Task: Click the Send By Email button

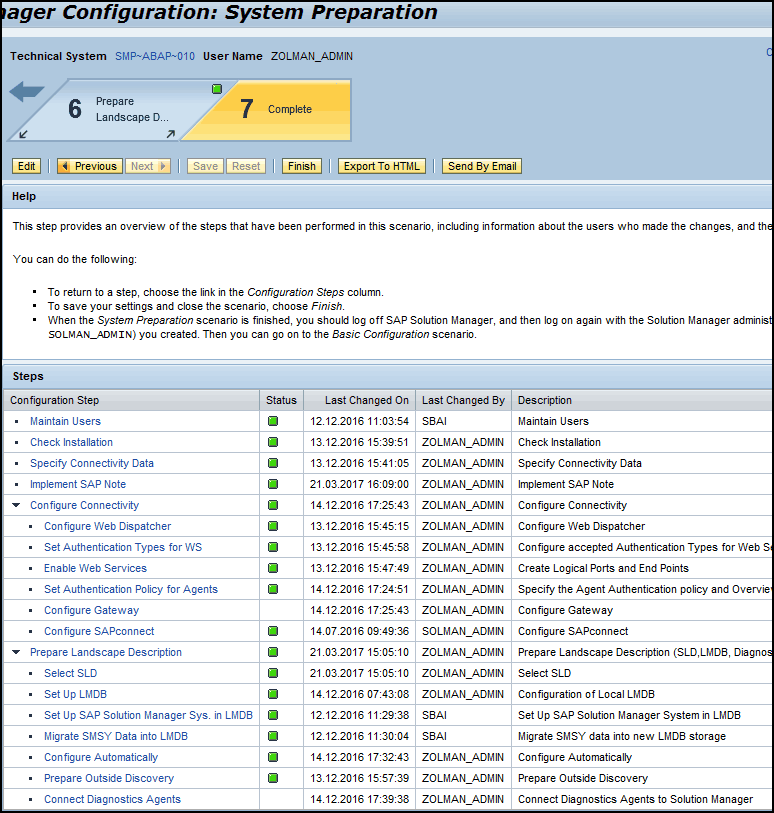Action: tap(482, 167)
